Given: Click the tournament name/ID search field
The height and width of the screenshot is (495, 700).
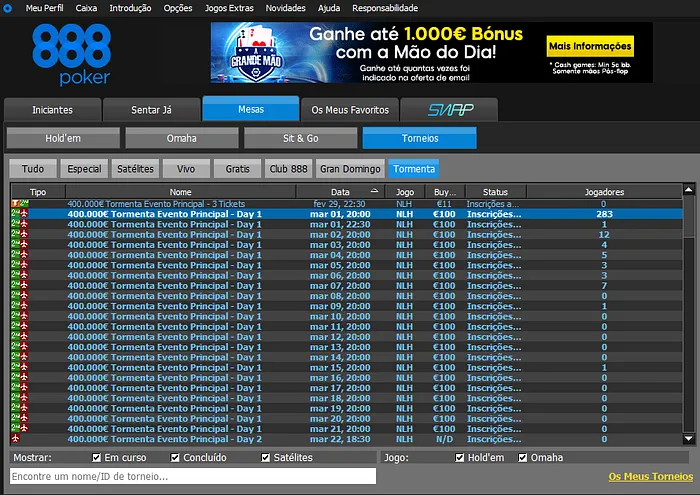Looking at the screenshot, I should tap(193, 476).
